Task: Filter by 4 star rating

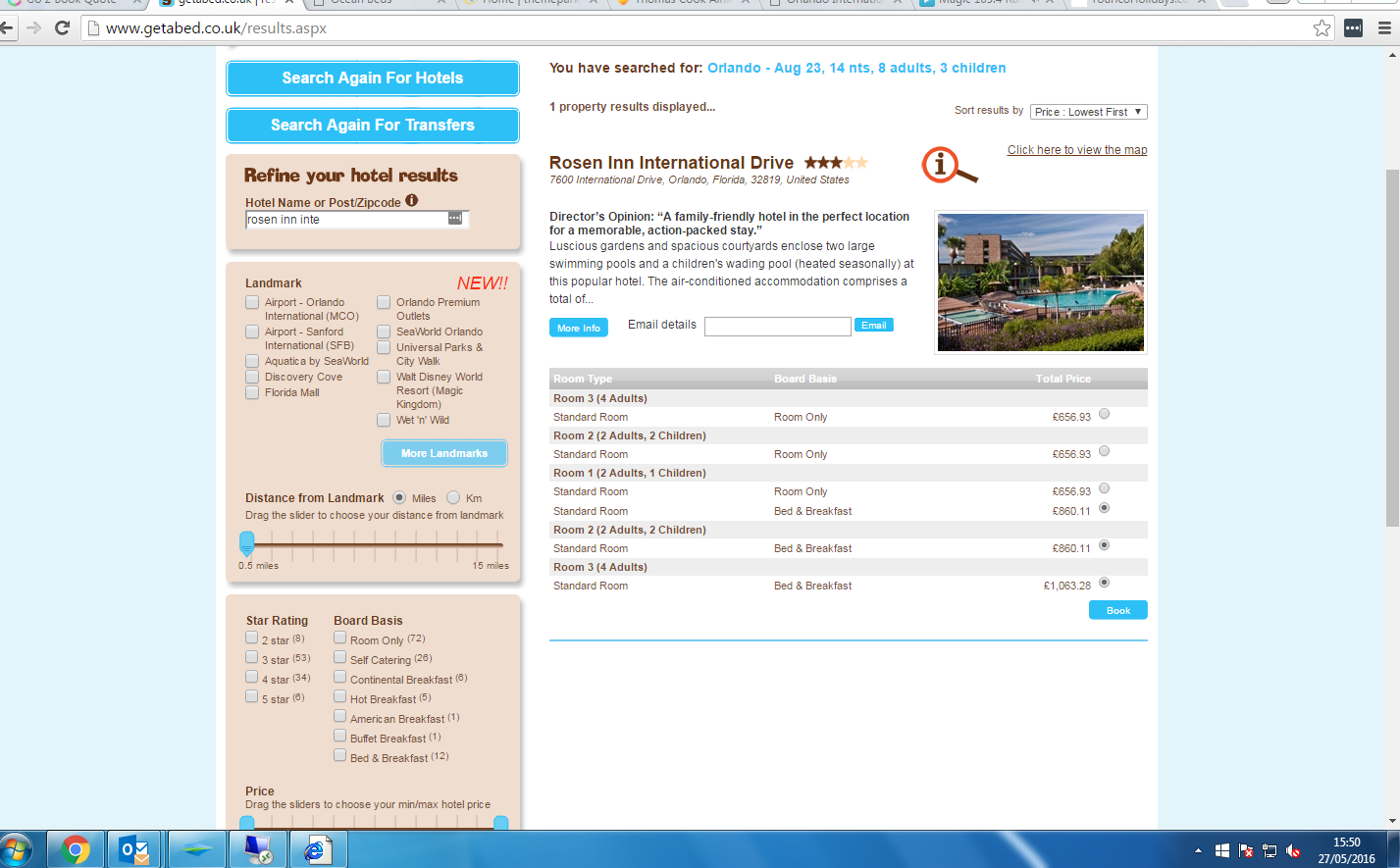Action: point(251,677)
